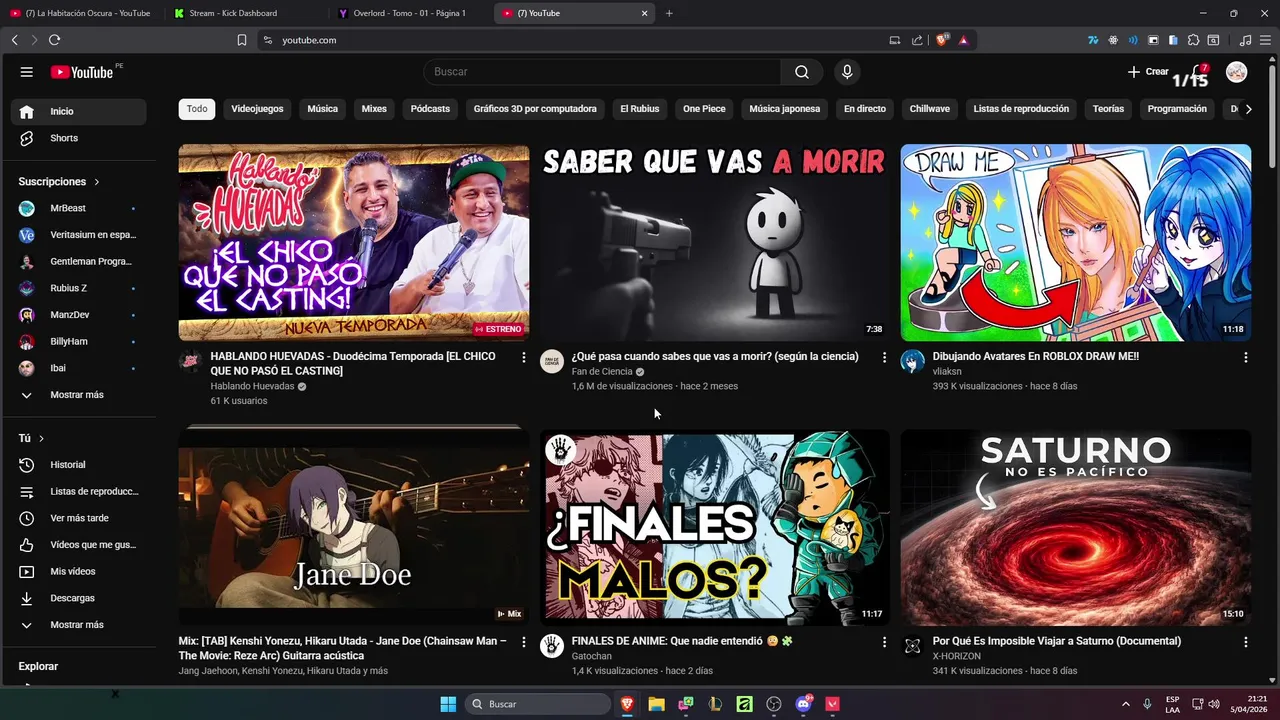Open the Windows Start menu
Viewport: 1280px width, 720px height.
tap(448, 704)
